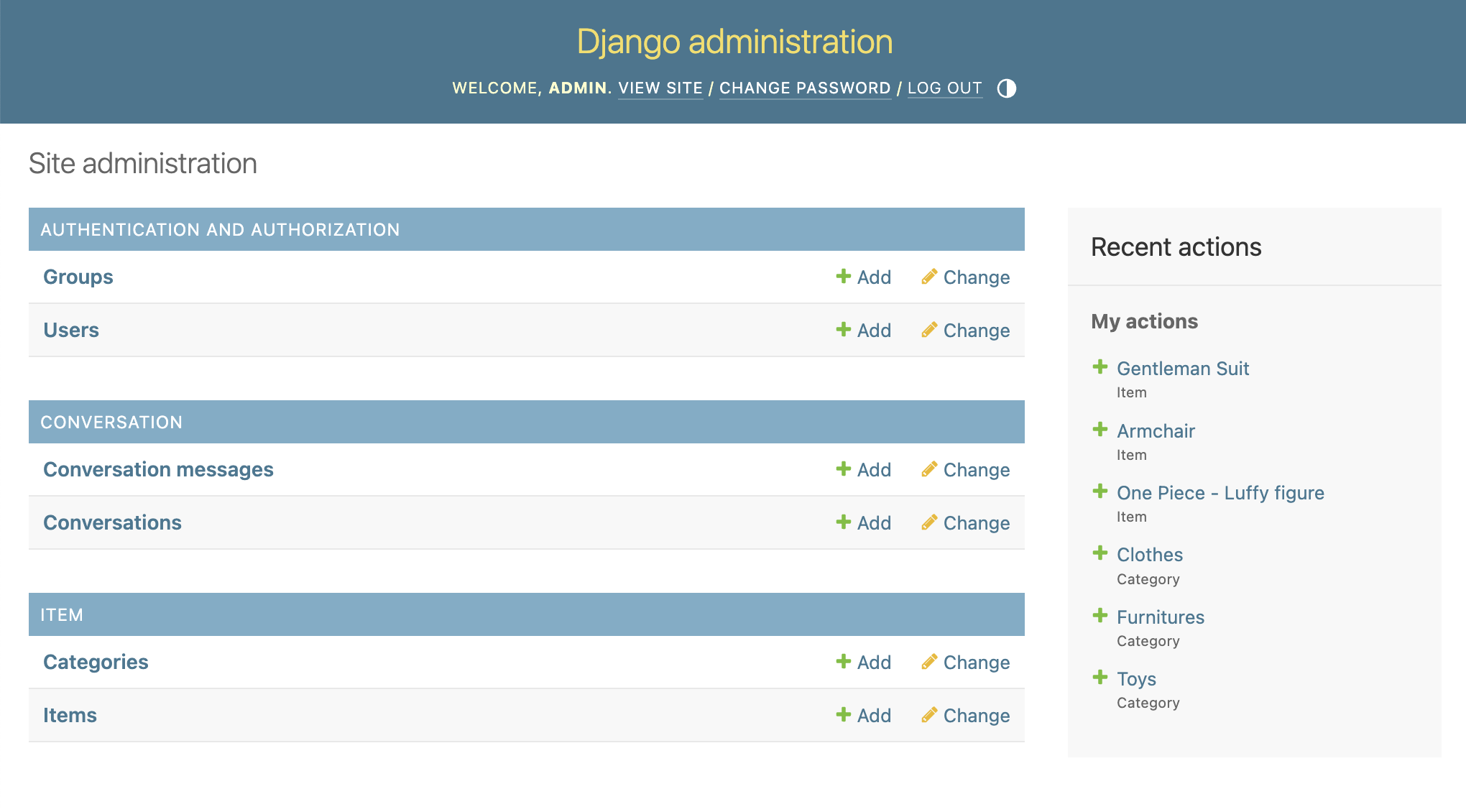This screenshot has height=812, width=1466.
Task: Open the Clothes category from recent actions
Action: (x=1150, y=554)
